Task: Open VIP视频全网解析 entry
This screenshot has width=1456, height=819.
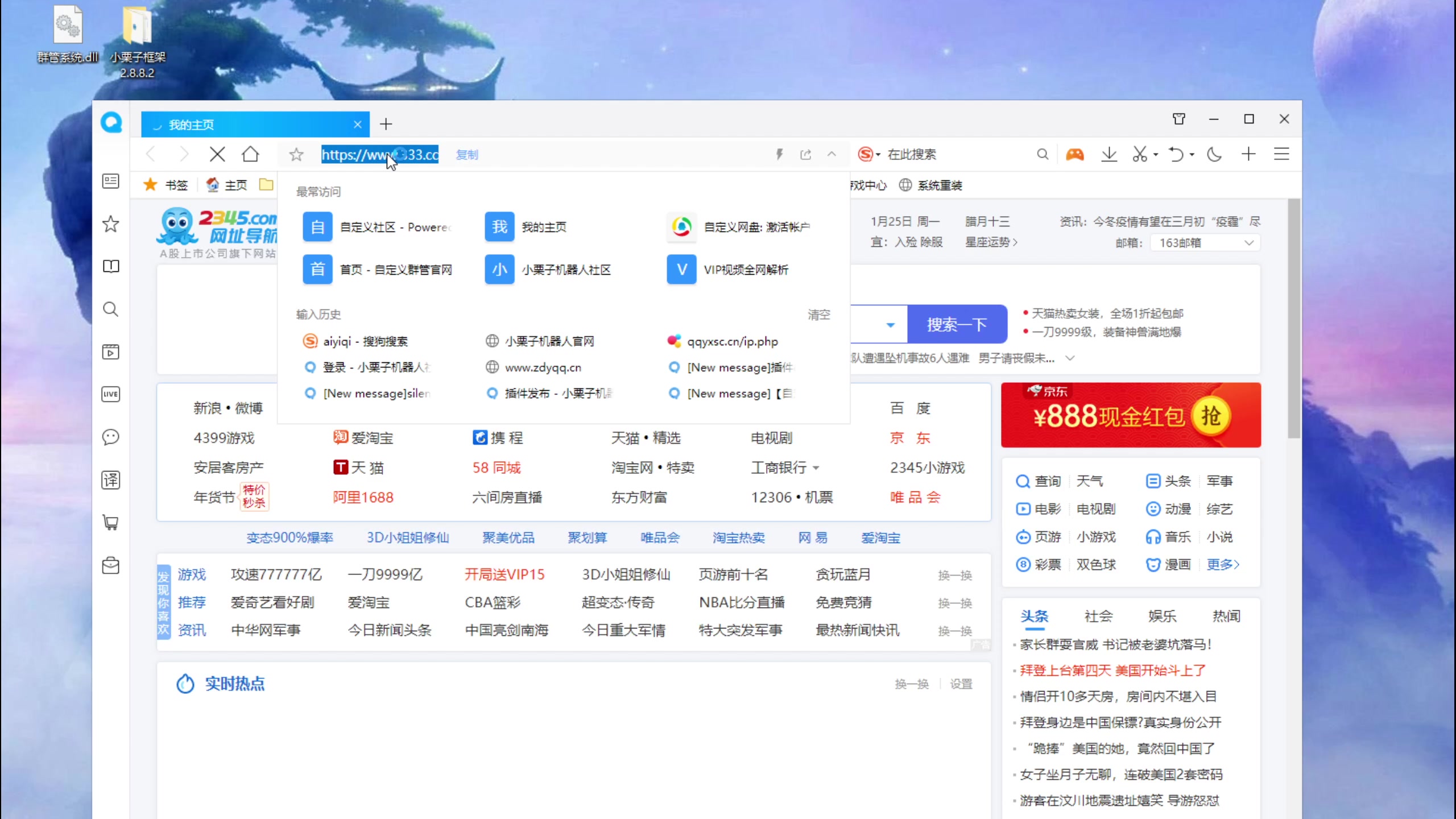Action: pos(728,270)
